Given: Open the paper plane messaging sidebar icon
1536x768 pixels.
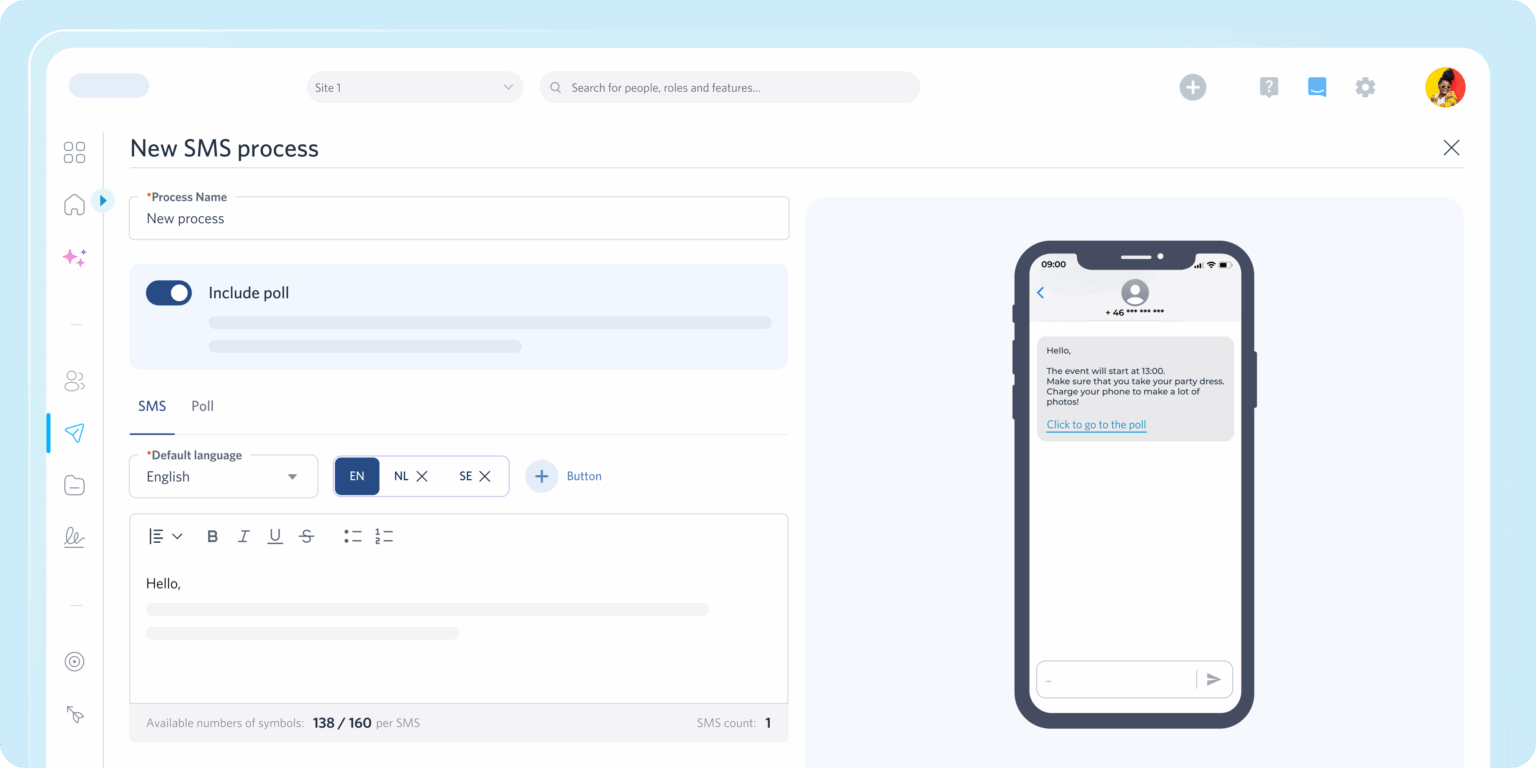Looking at the screenshot, I should (x=74, y=433).
